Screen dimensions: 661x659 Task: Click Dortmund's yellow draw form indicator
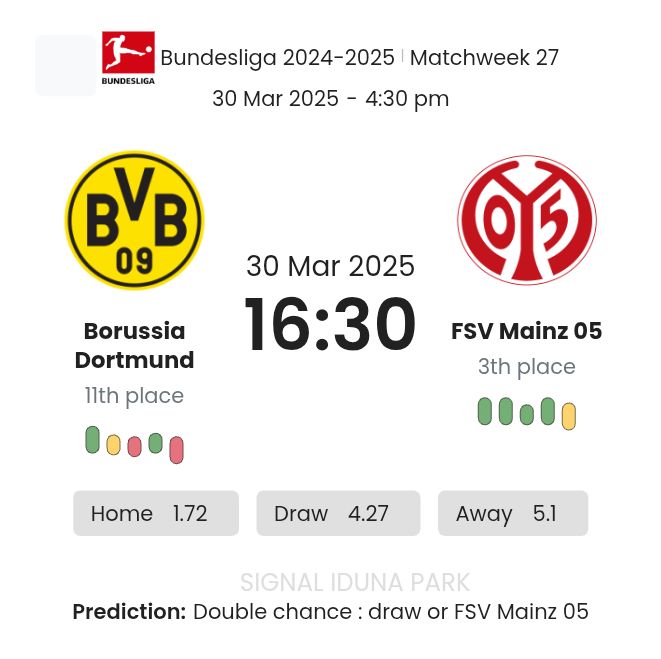pyautogui.click(x=114, y=444)
